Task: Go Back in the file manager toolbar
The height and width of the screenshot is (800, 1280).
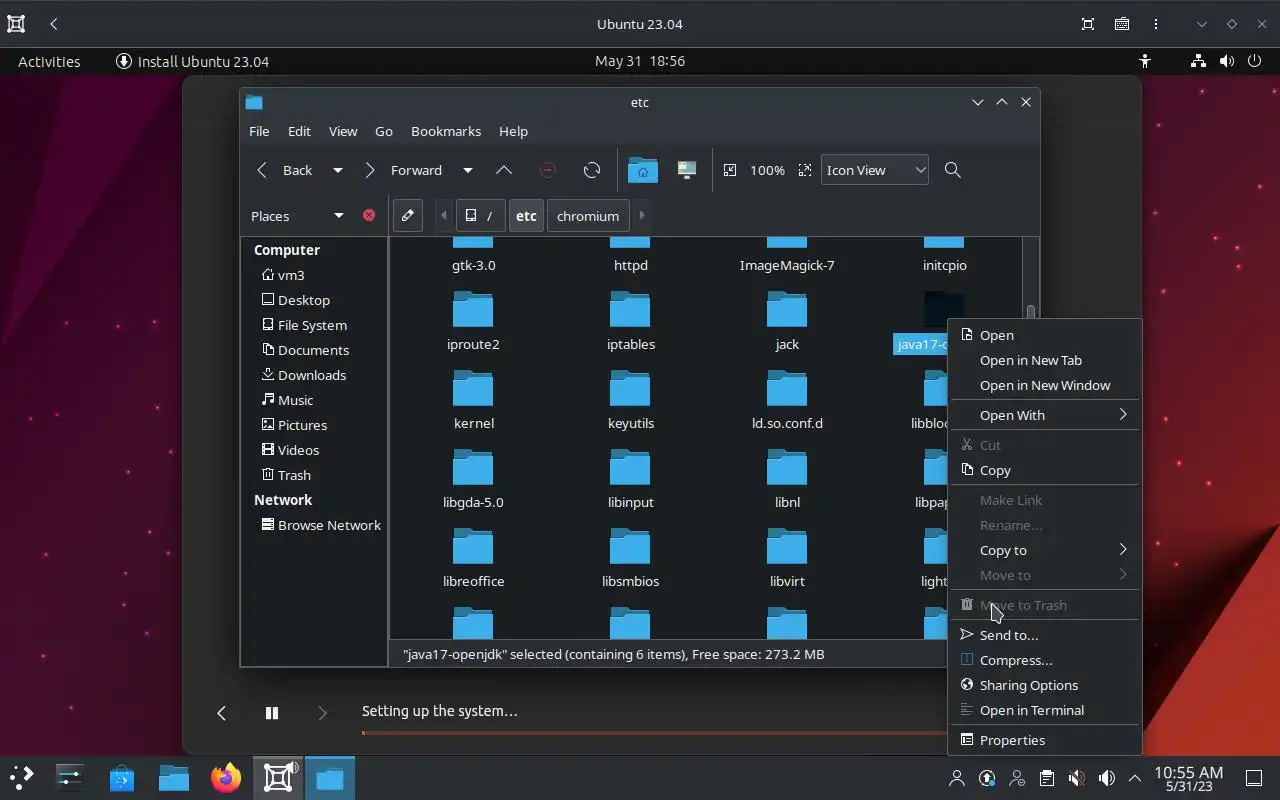Action: pyautogui.click(x=285, y=170)
